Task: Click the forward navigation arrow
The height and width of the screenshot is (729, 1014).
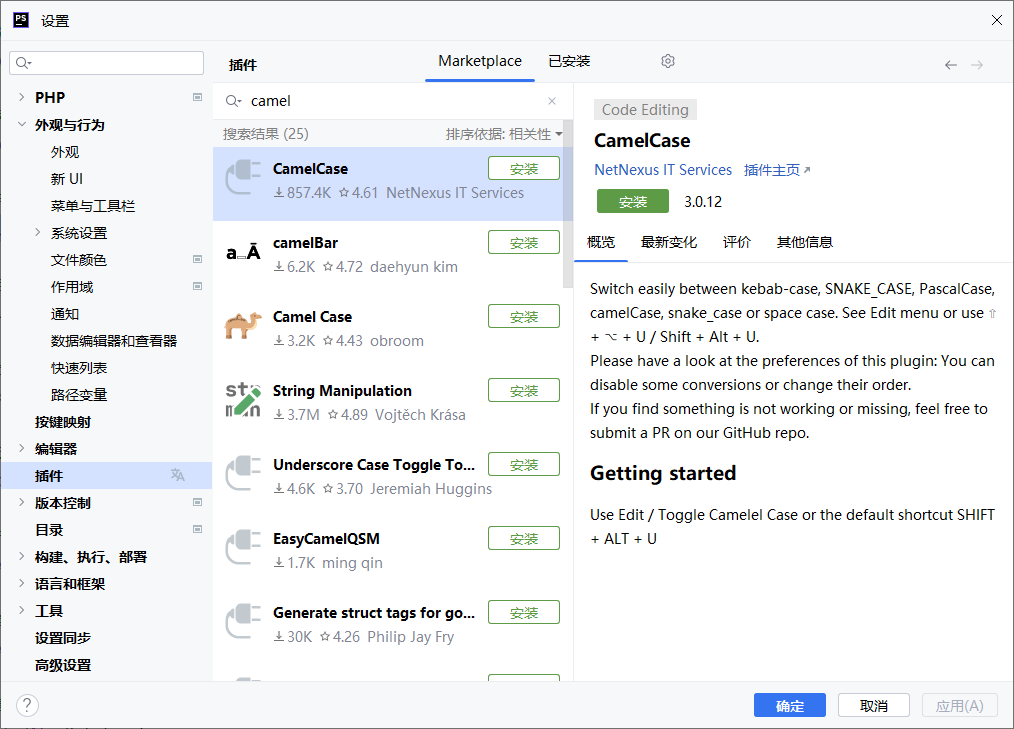Action: coord(977,65)
